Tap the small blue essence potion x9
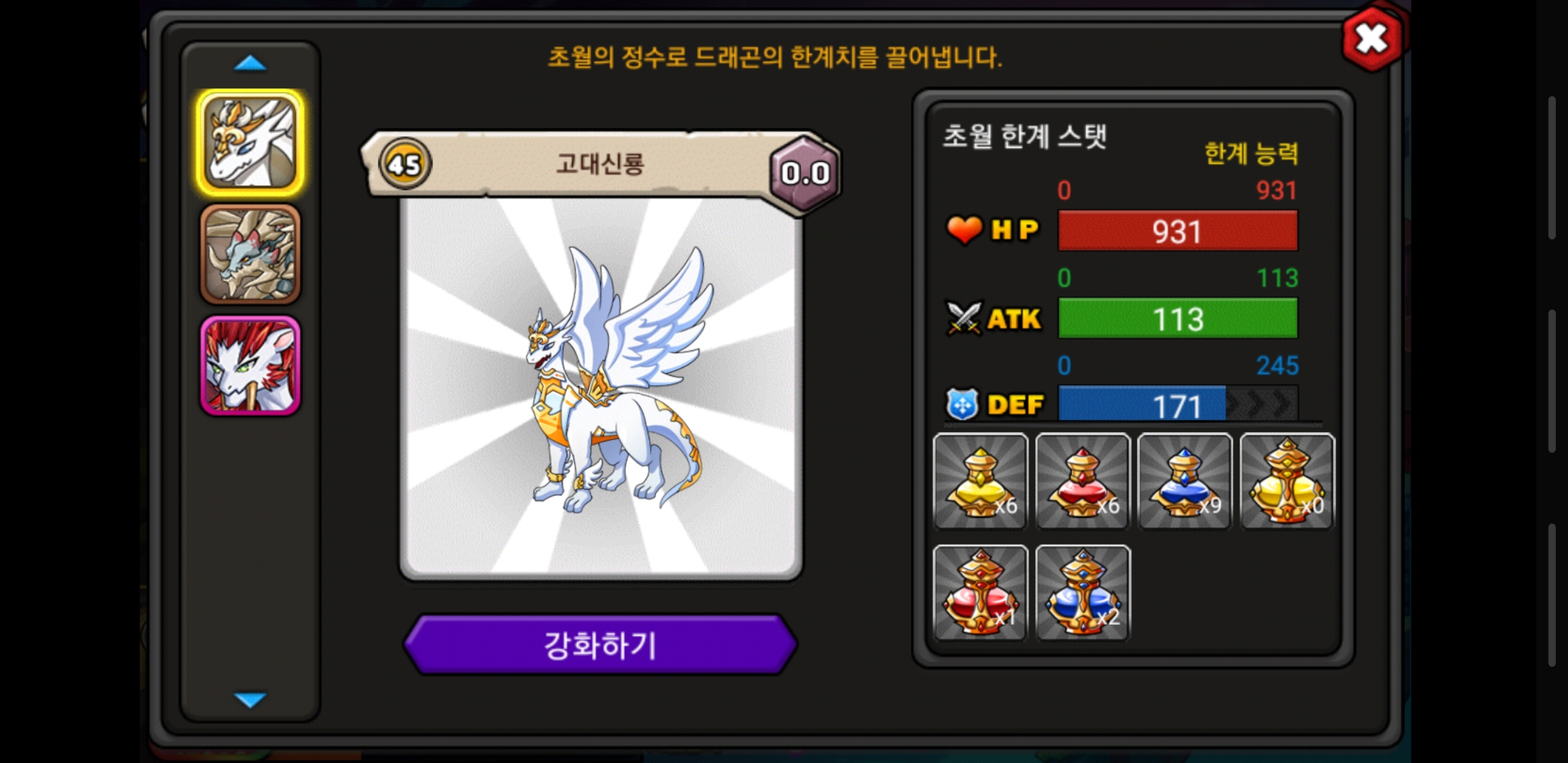 tap(1185, 481)
